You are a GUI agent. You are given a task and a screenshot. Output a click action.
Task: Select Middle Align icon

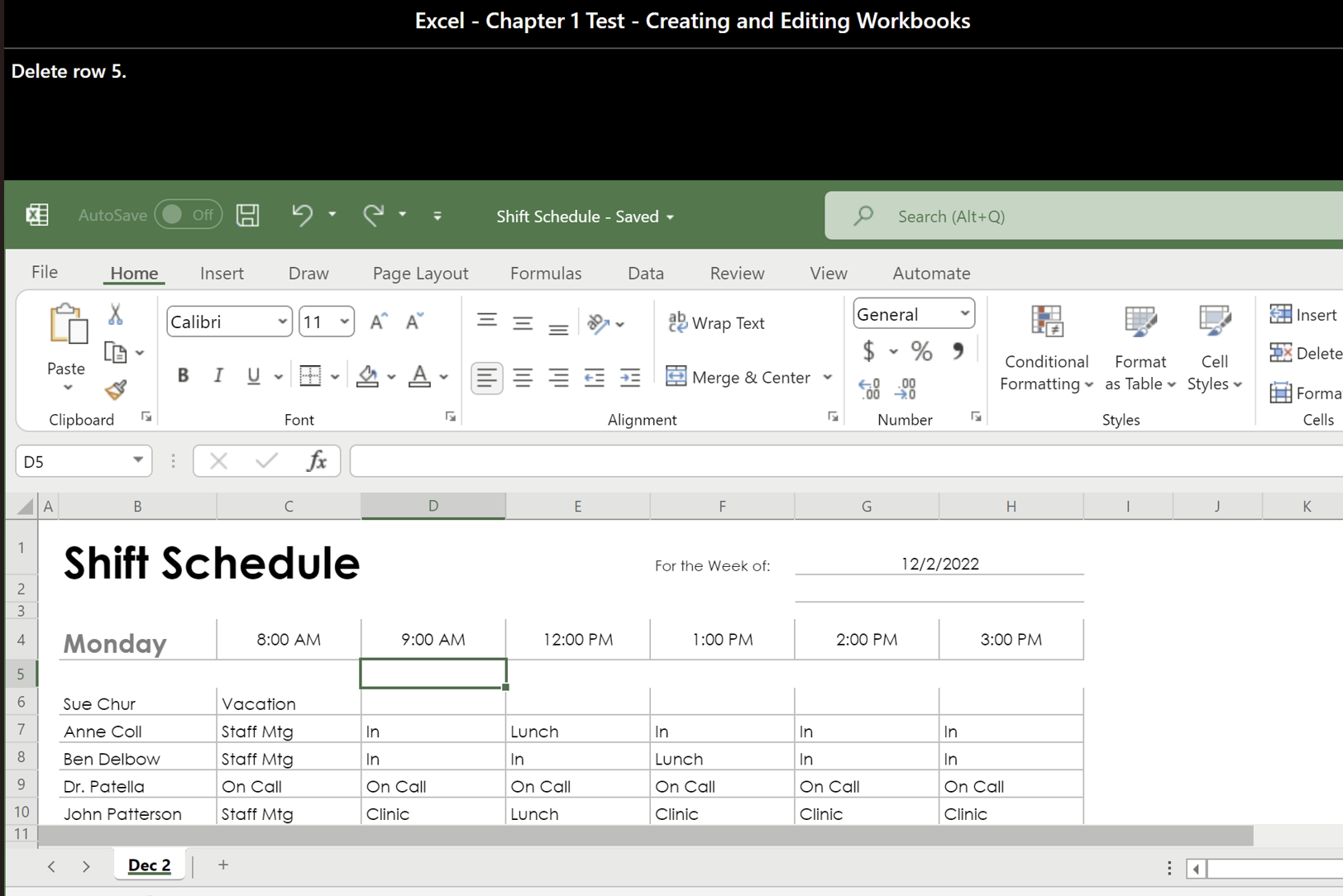[x=523, y=323]
